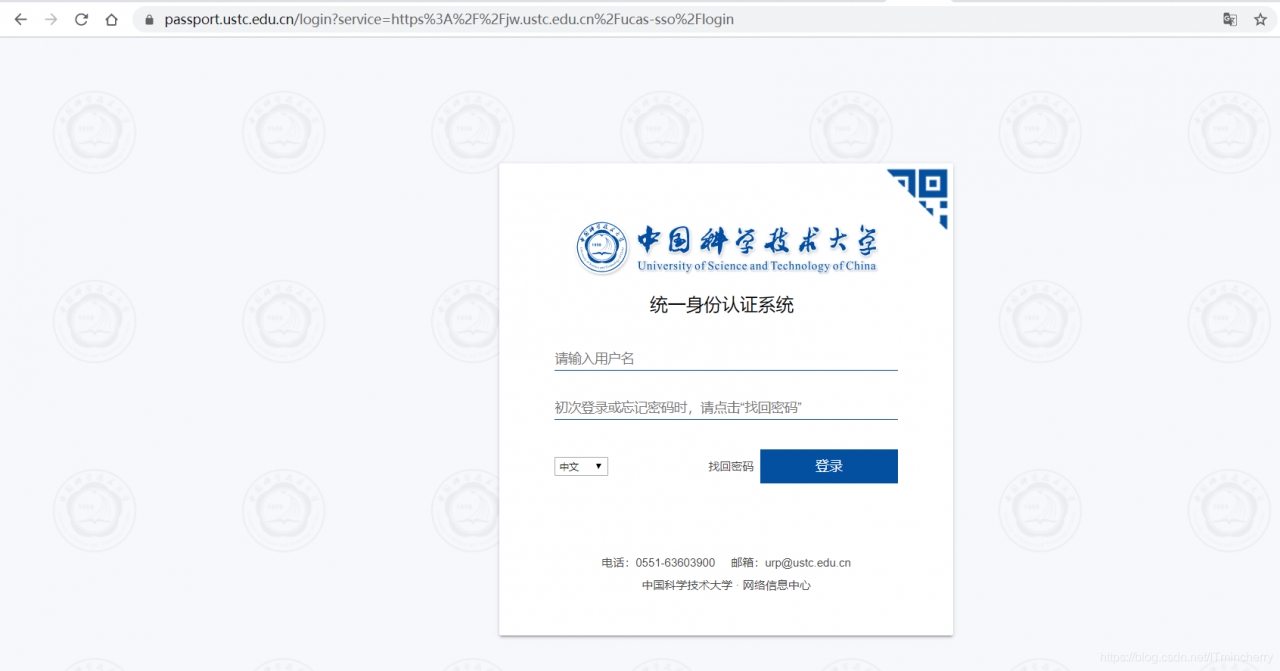This screenshot has width=1280, height=671.
Task: Click the browser forward arrow
Action: tap(51, 19)
